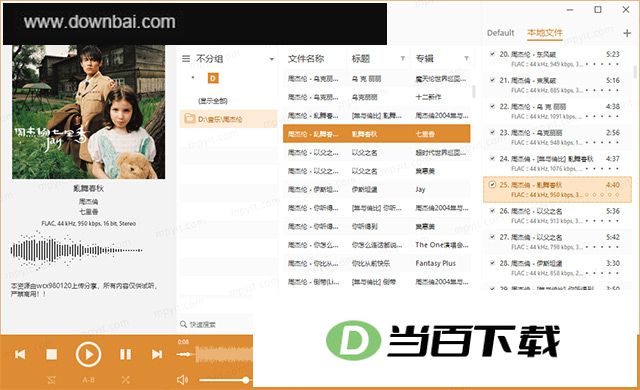Enable A-B loop section
Viewport: 640px width, 390px height.
point(88,380)
